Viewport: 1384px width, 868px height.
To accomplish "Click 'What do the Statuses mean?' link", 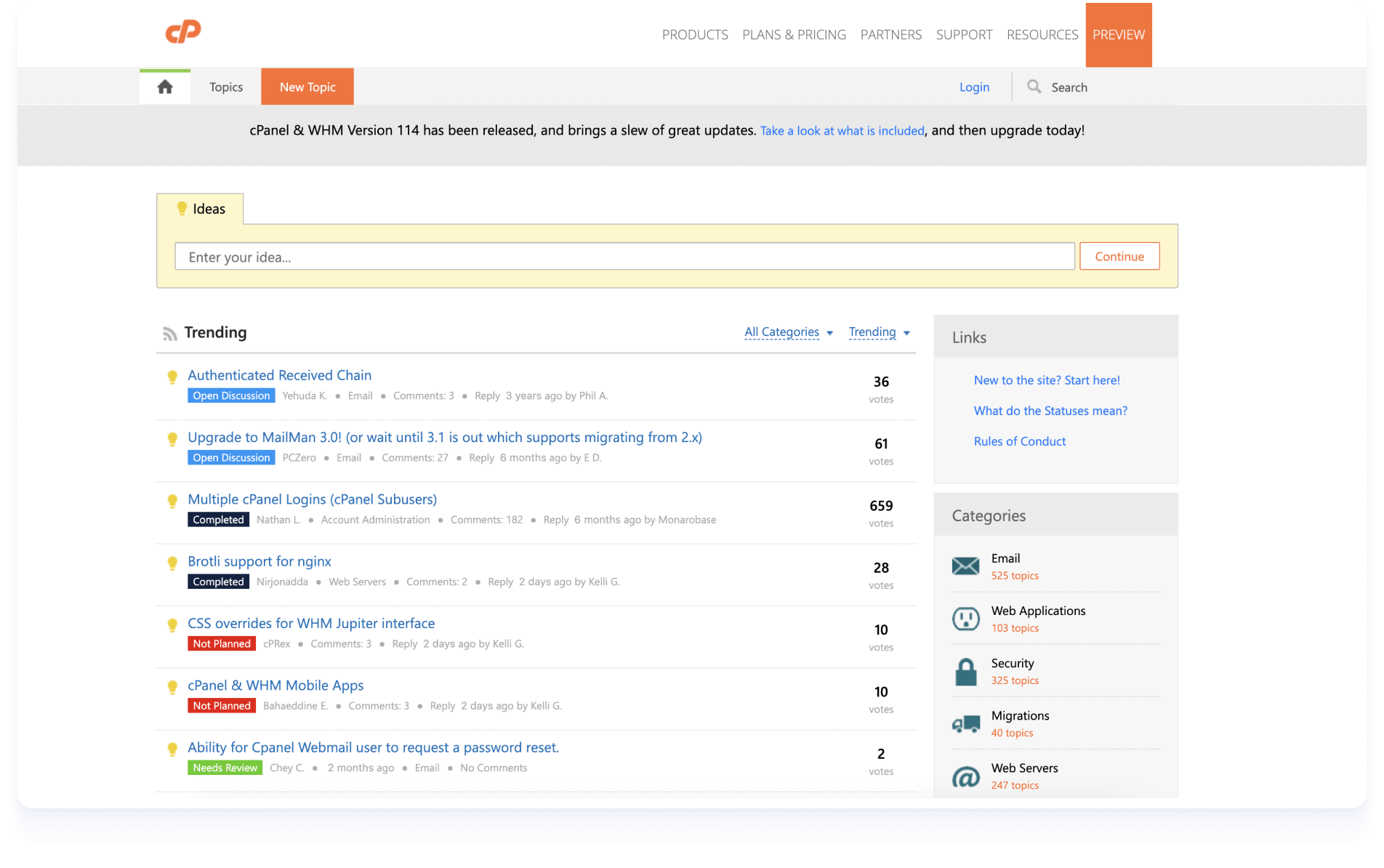I will click(1050, 411).
